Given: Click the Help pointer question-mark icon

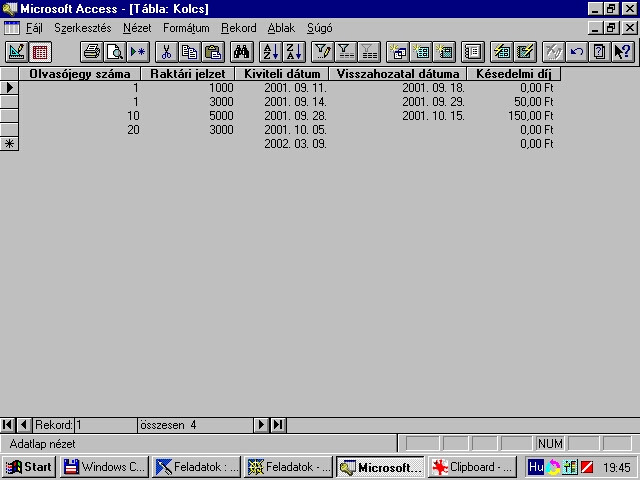Looking at the screenshot, I should pos(623,52).
